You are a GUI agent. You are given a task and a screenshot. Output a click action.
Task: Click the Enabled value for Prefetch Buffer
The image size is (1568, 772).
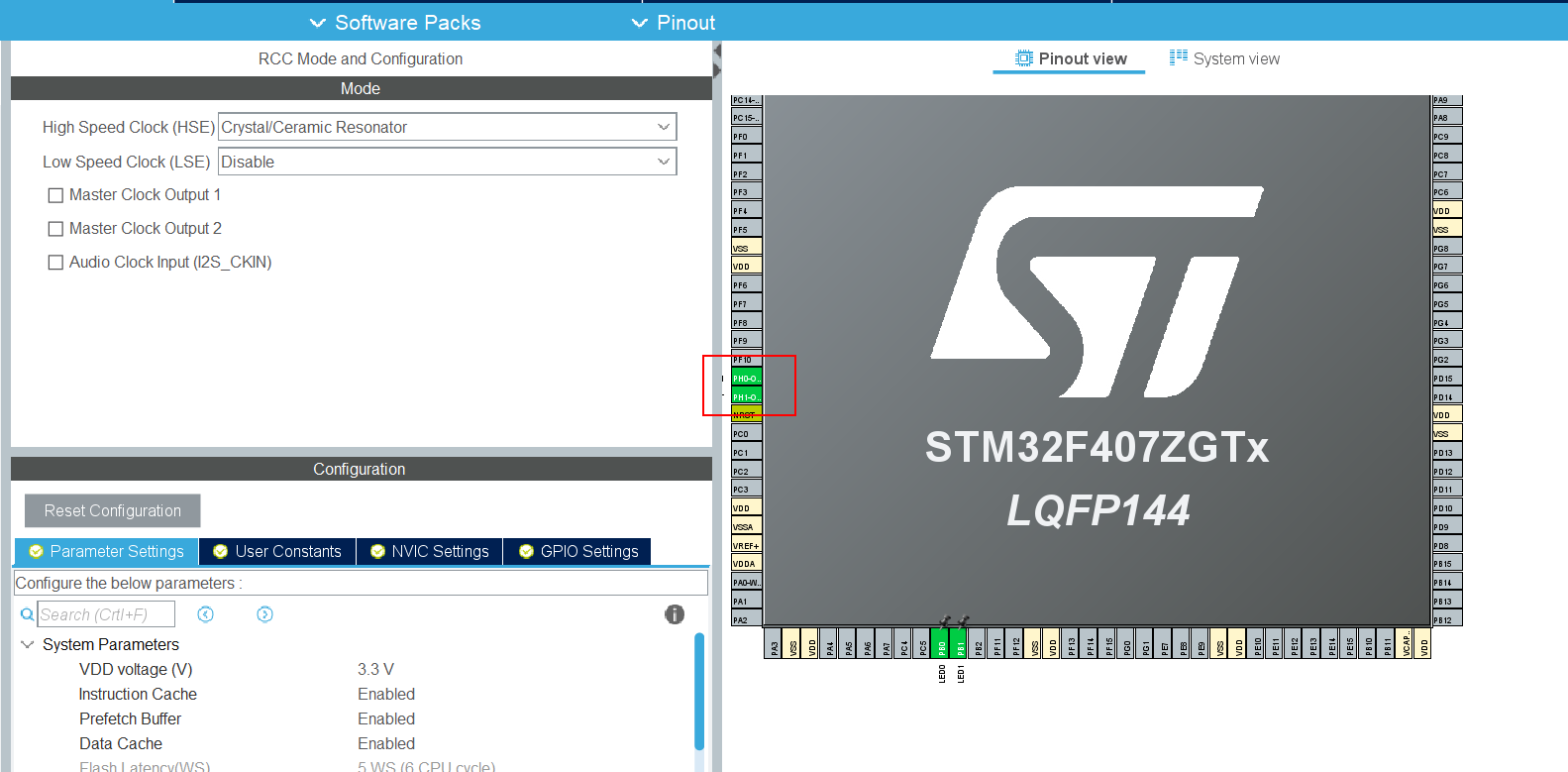[x=386, y=718]
